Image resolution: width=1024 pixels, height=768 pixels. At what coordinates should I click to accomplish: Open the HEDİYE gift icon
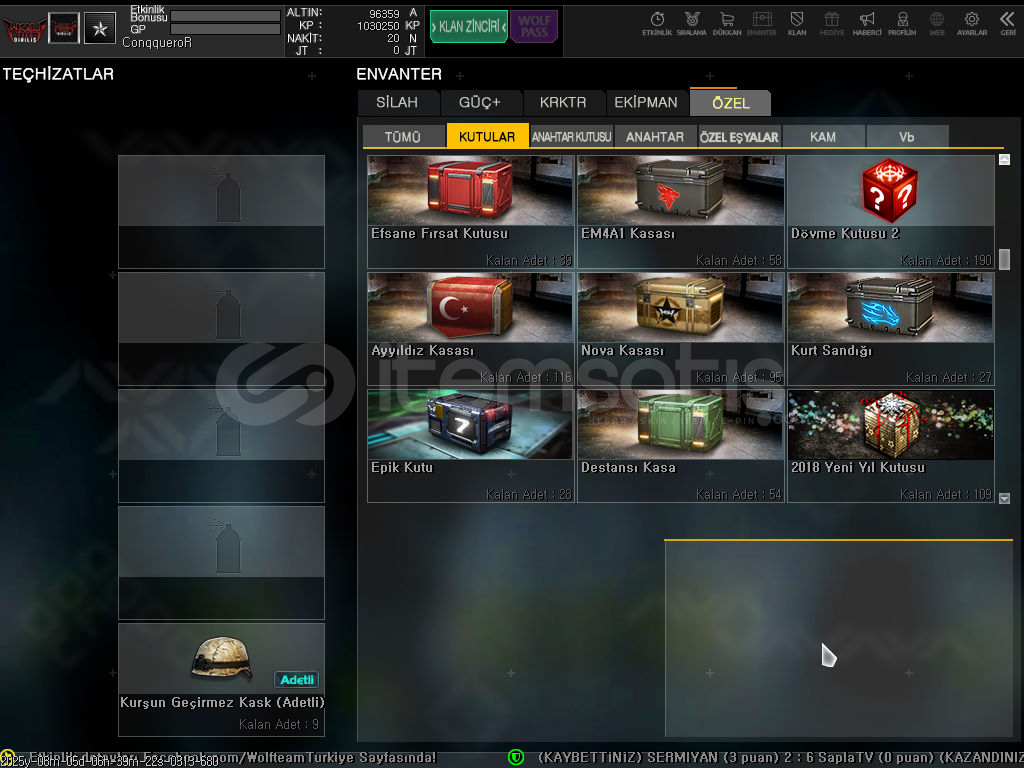click(831, 23)
